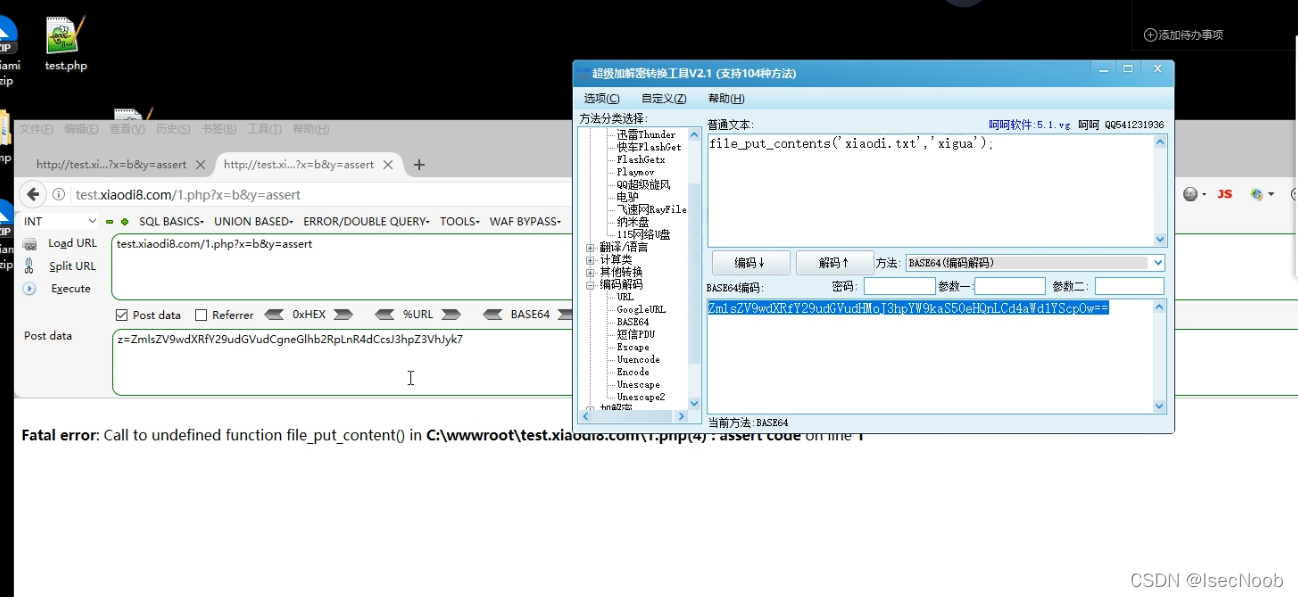Enable the Referrer checkbox
The height and width of the screenshot is (597, 1298).
(x=201, y=315)
